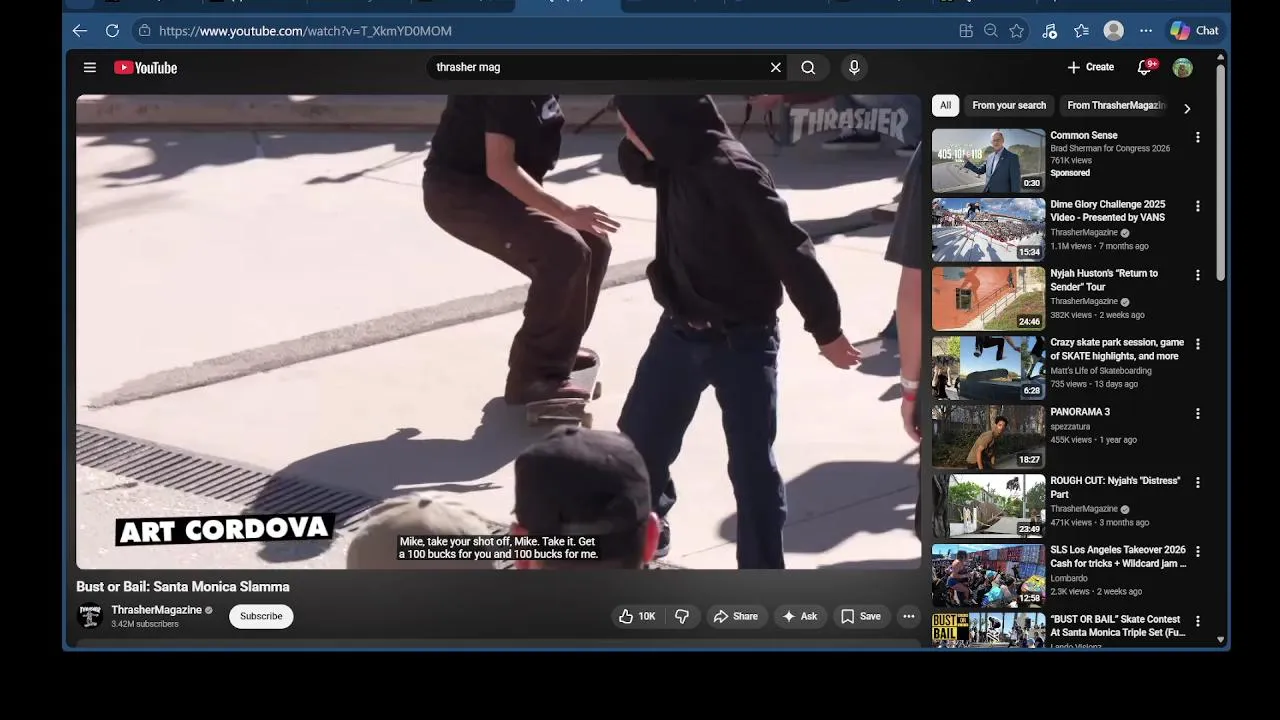Viewport: 1280px width, 720px height.
Task: Select From your search chip
Action: 1009,105
